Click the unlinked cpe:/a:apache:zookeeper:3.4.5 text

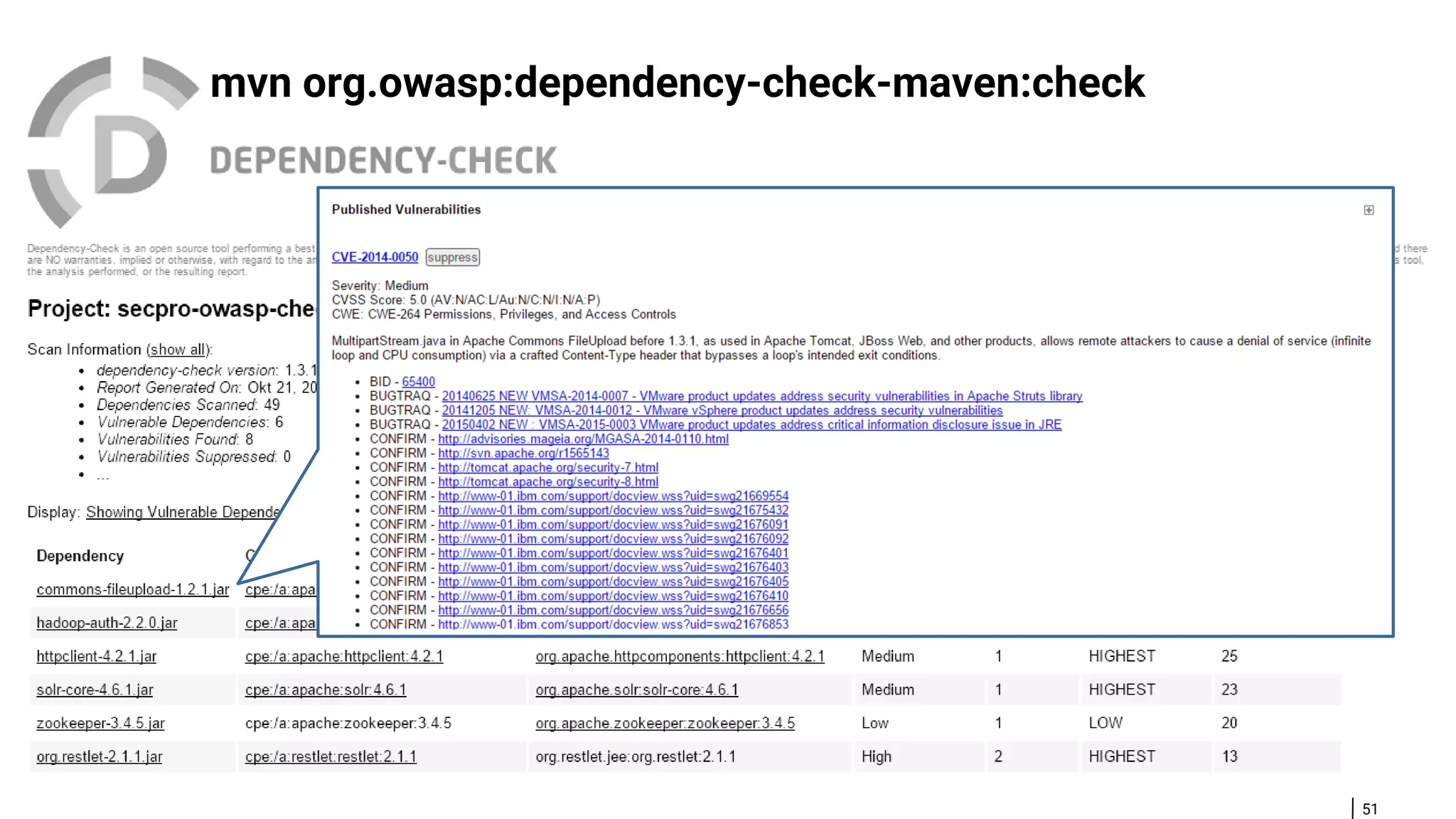(x=348, y=723)
